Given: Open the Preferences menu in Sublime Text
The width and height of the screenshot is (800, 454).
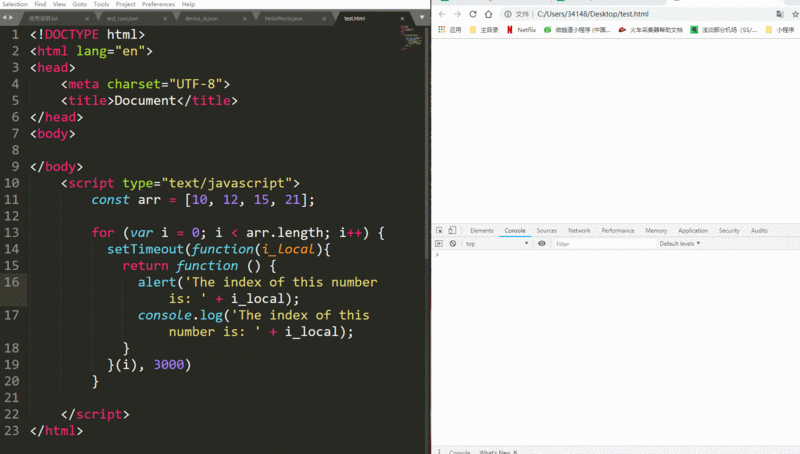Looking at the screenshot, I should pyautogui.click(x=158, y=4).
